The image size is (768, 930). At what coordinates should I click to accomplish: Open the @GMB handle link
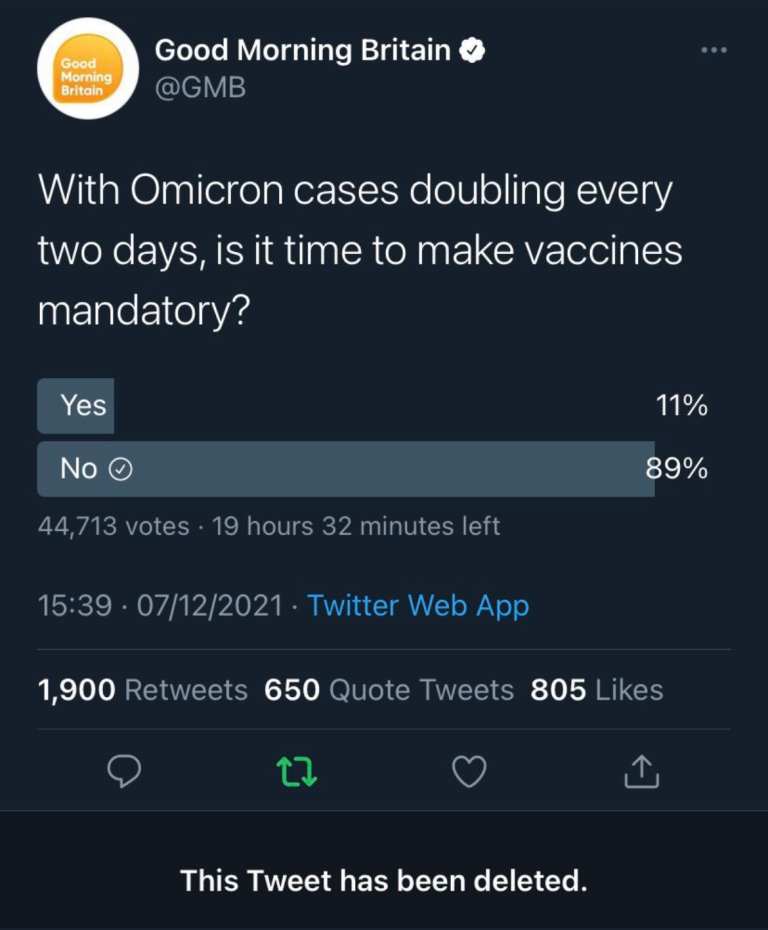pyautogui.click(x=200, y=88)
